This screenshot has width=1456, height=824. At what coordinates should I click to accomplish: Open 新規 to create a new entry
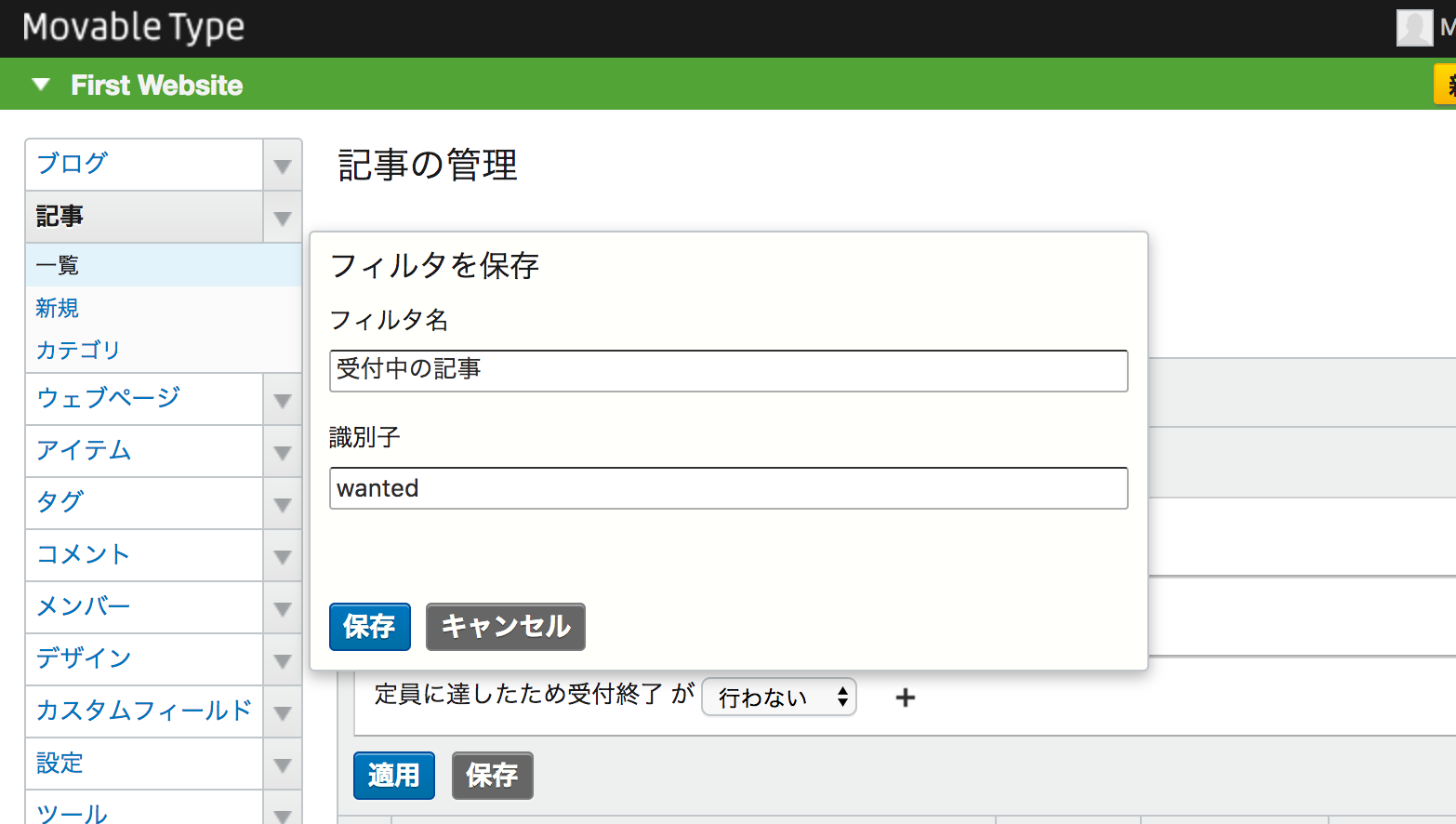tap(56, 308)
